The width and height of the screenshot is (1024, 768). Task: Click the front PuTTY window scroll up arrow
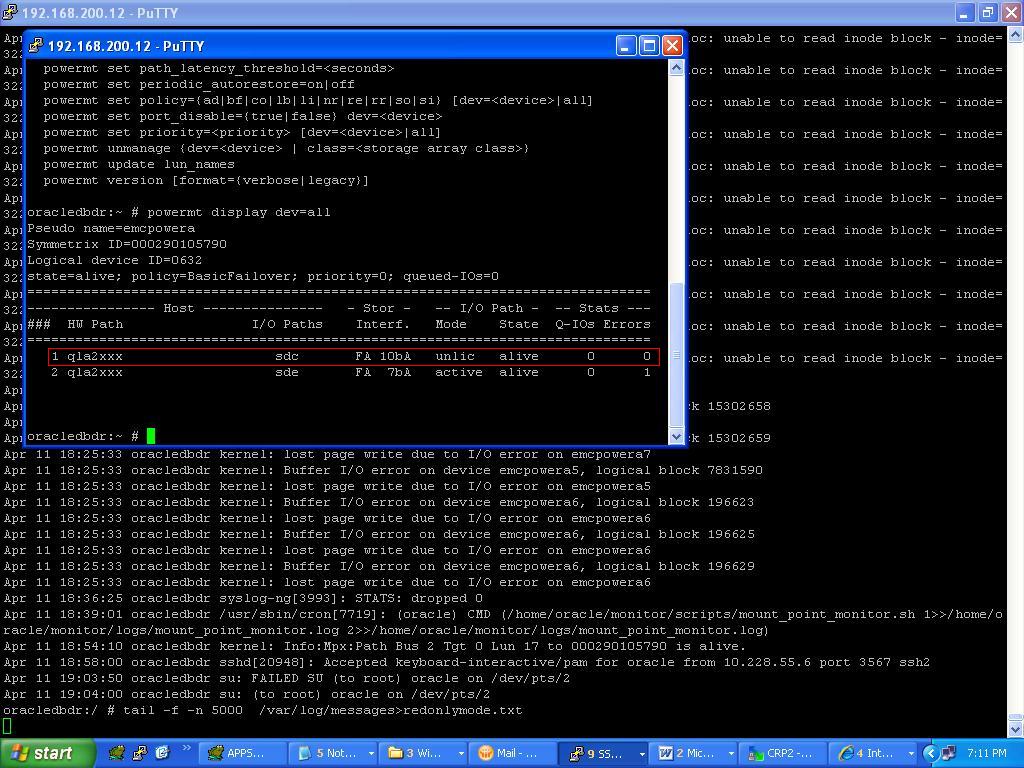tap(677, 67)
